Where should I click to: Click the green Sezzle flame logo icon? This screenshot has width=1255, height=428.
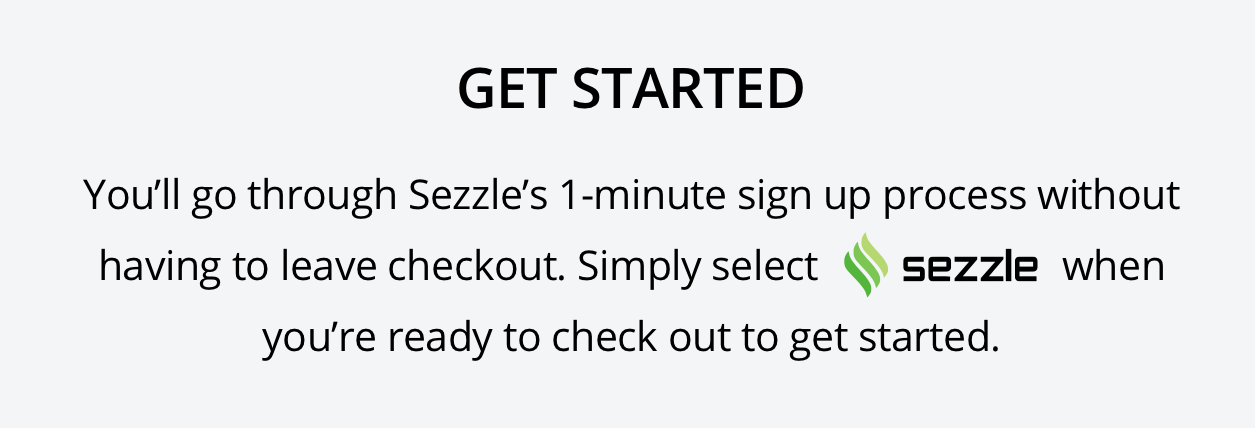pos(866,266)
